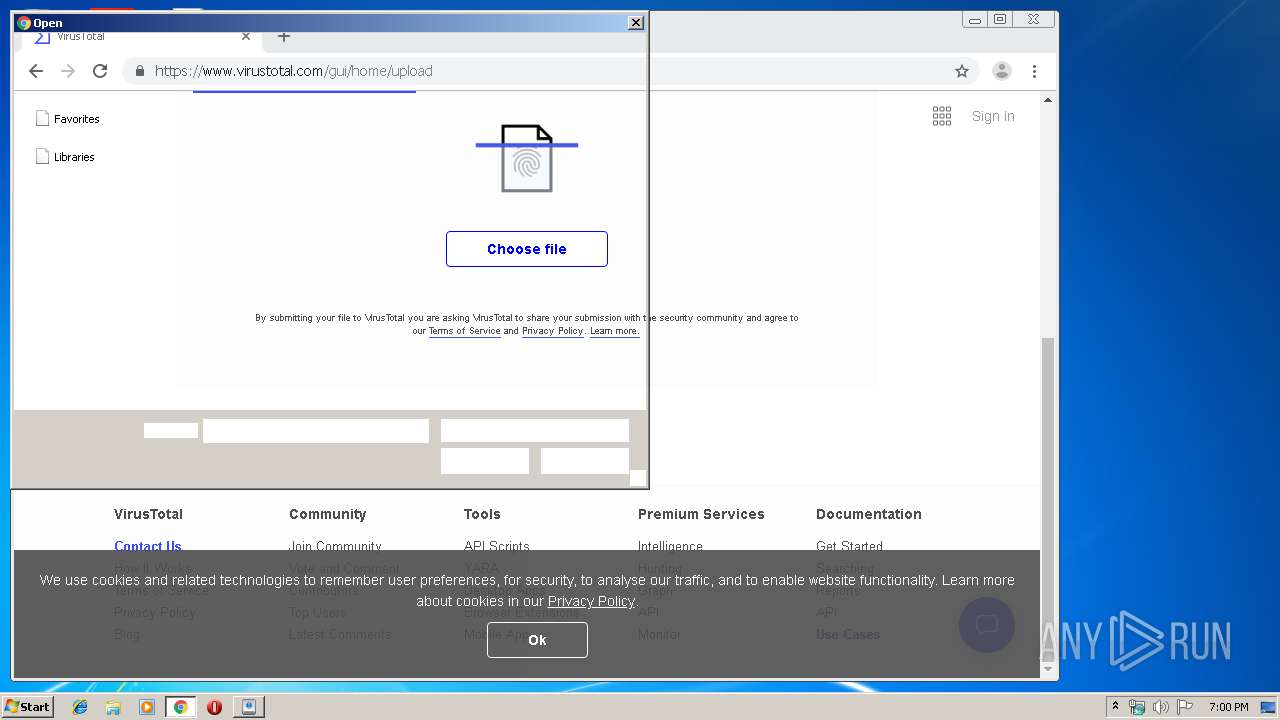Viewport: 1280px width, 720px height.
Task: Reload the VirusTotal page
Action: (100, 71)
